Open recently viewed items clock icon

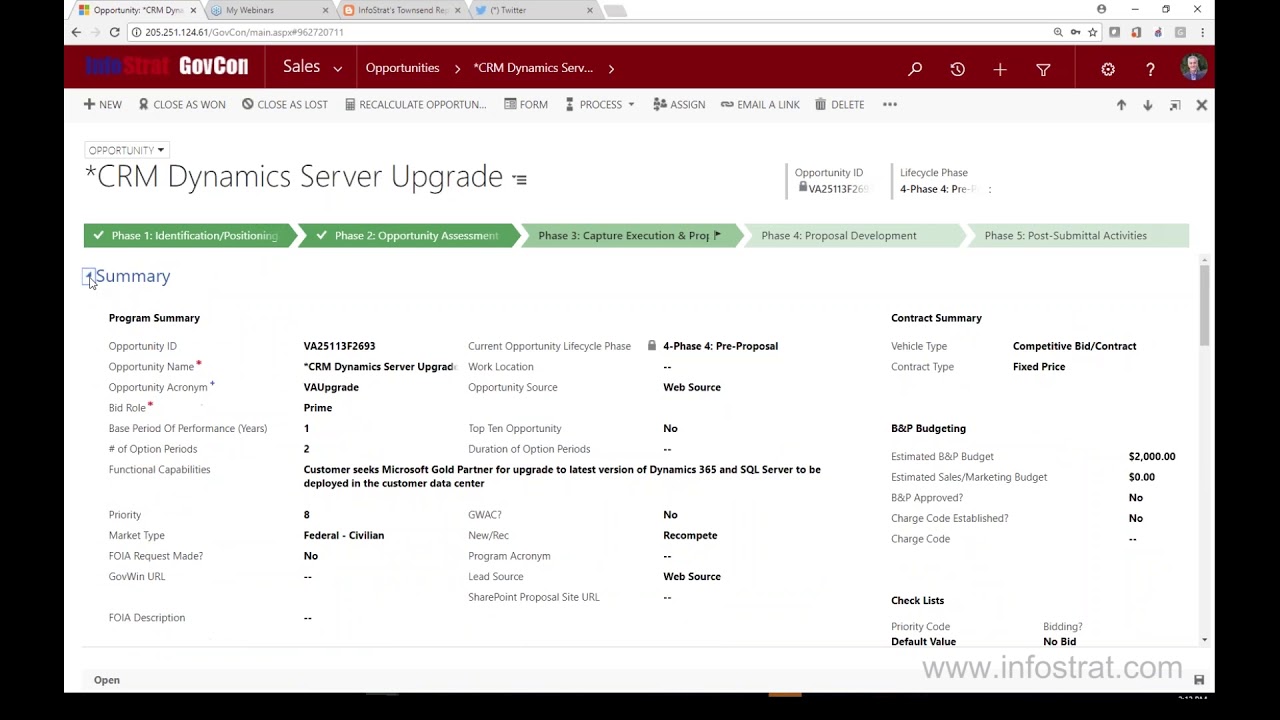(958, 69)
